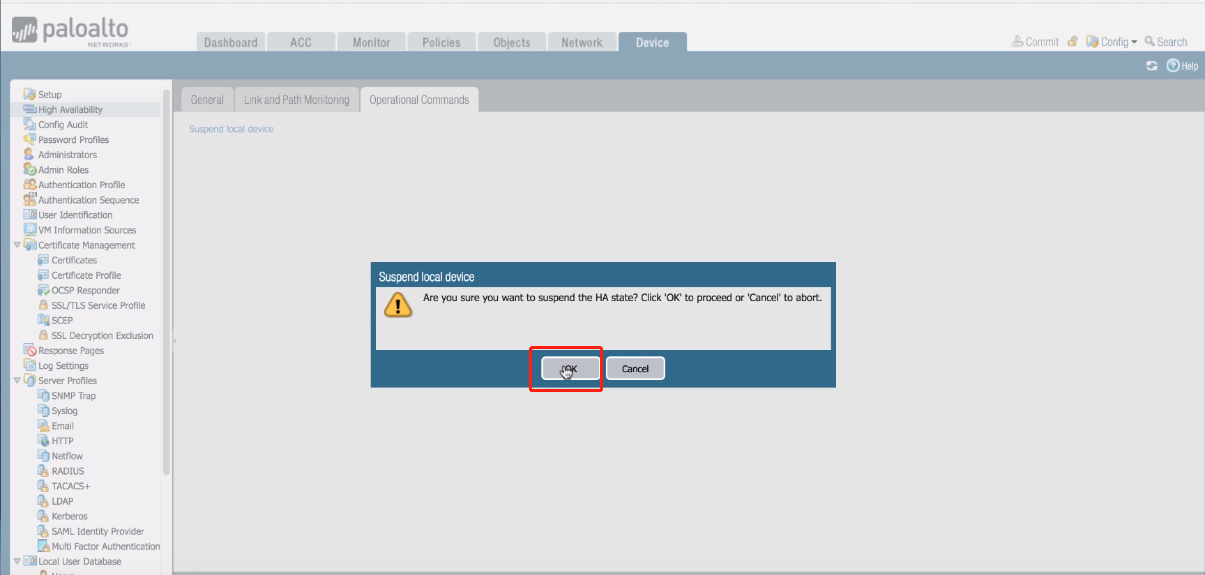
Task: Click the refresh icon next to Help
Action: pyautogui.click(x=1152, y=65)
